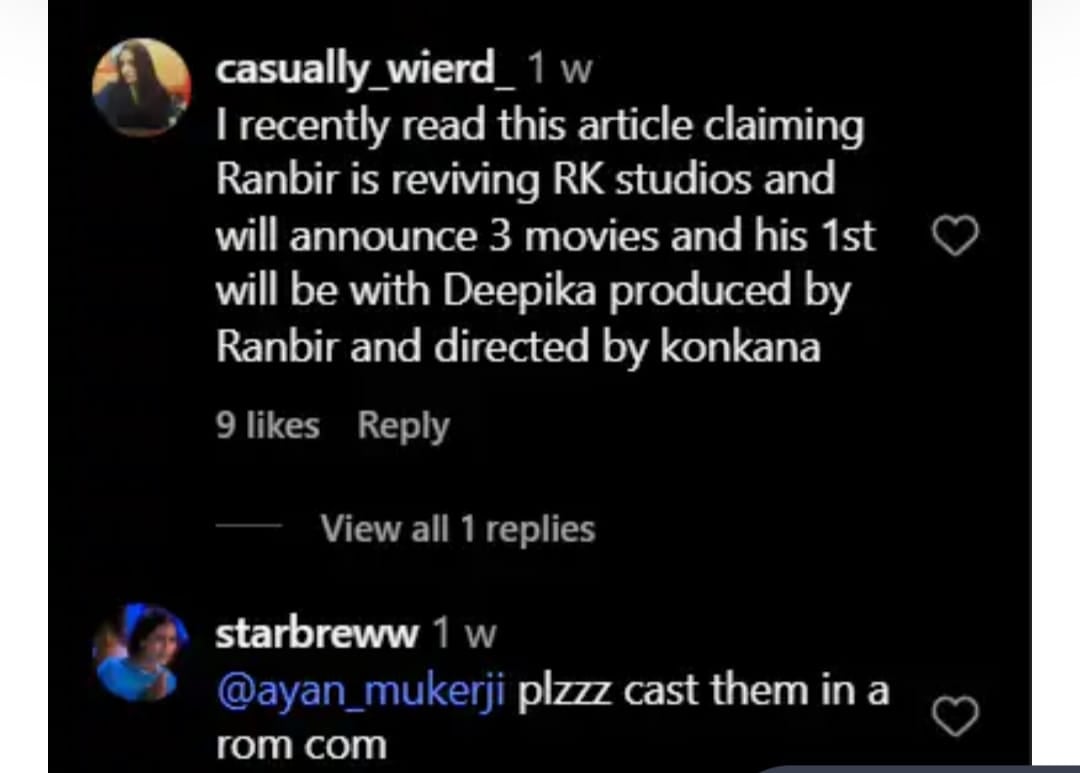Reply to casually_wierd_ comment

tap(403, 426)
